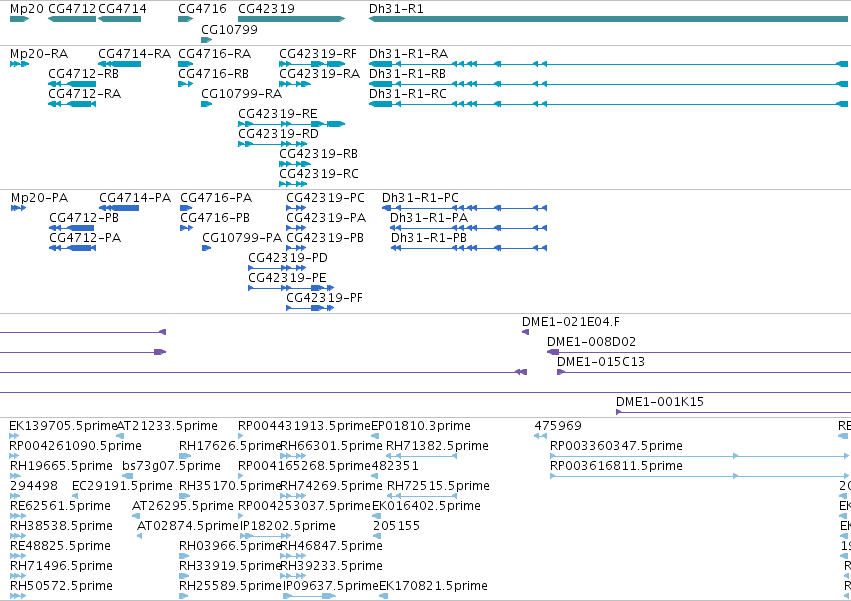This screenshot has width=851, height=601.
Task: Select the EK139705.5prime EST label
Action: click(63, 426)
